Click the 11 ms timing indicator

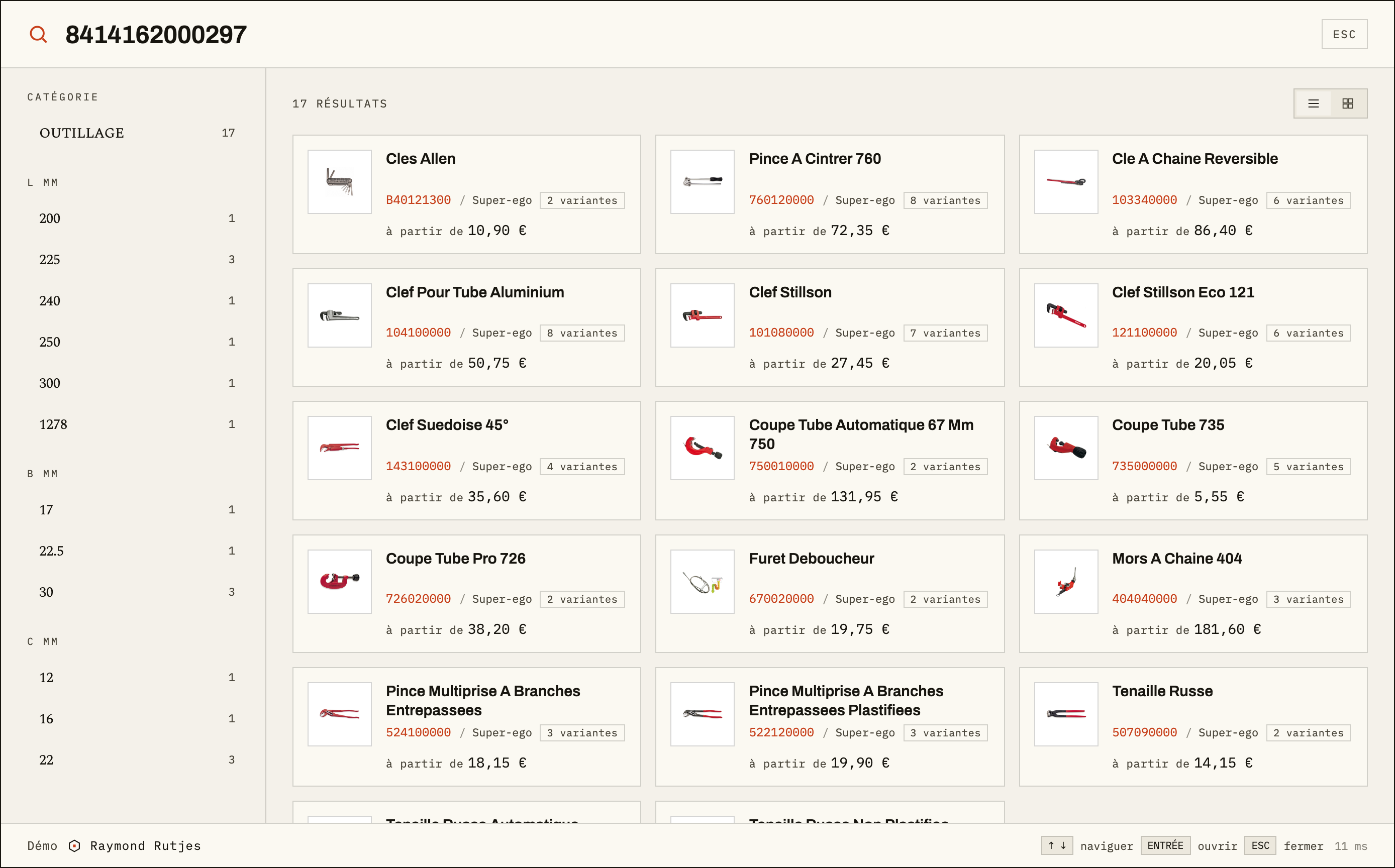point(1351,845)
